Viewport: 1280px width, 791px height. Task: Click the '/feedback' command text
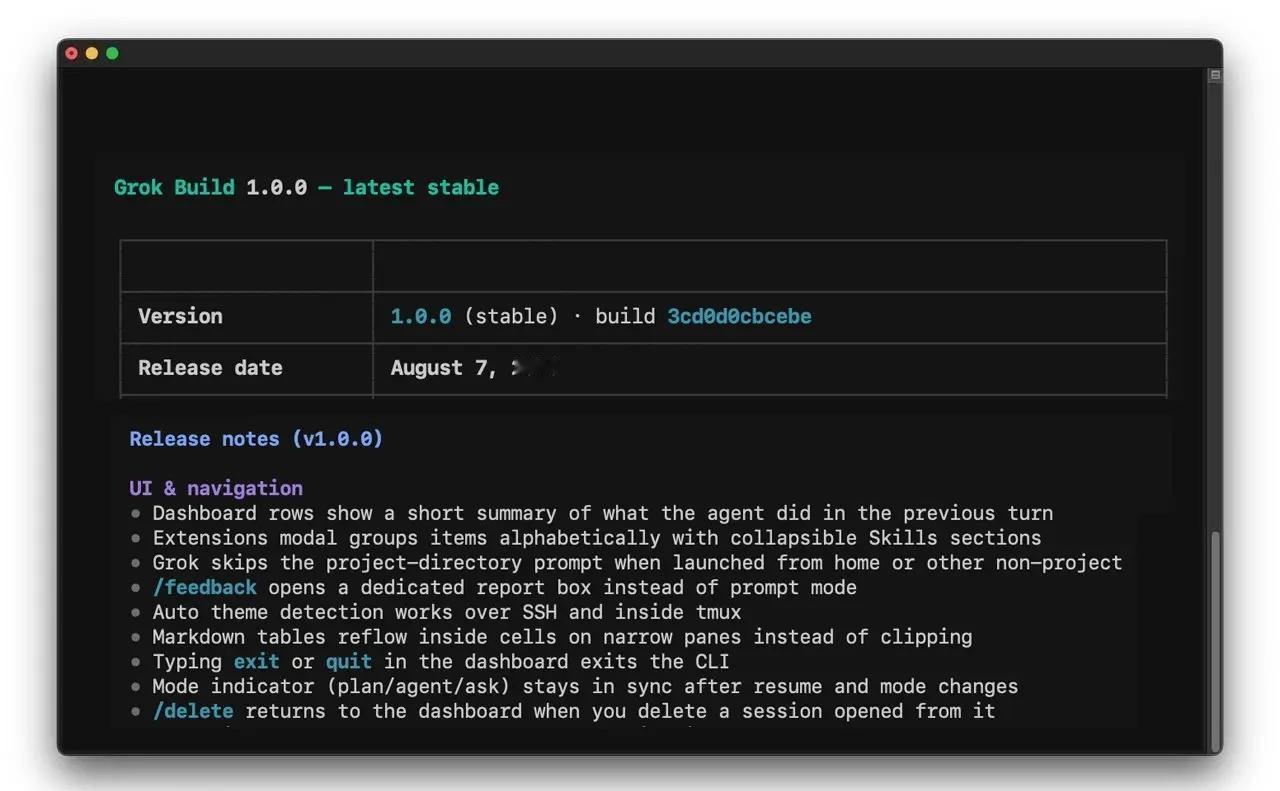click(x=204, y=587)
